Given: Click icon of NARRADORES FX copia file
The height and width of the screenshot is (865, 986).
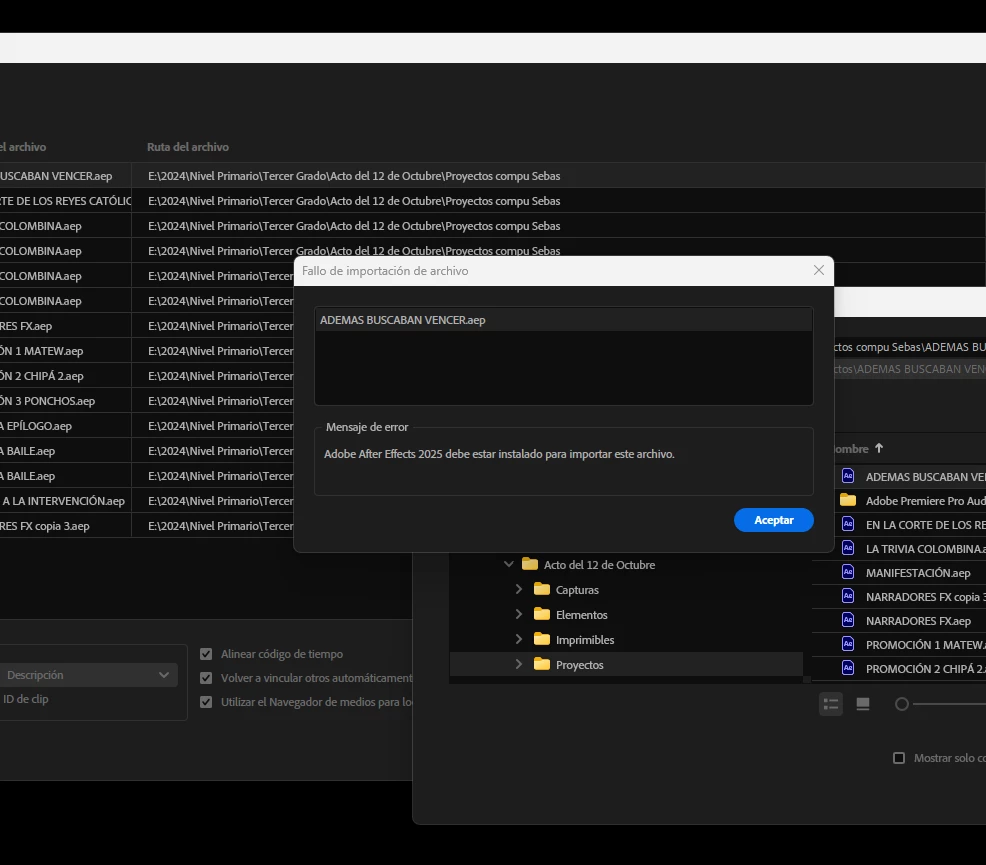Looking at the screenshot, I should (848, 596).
